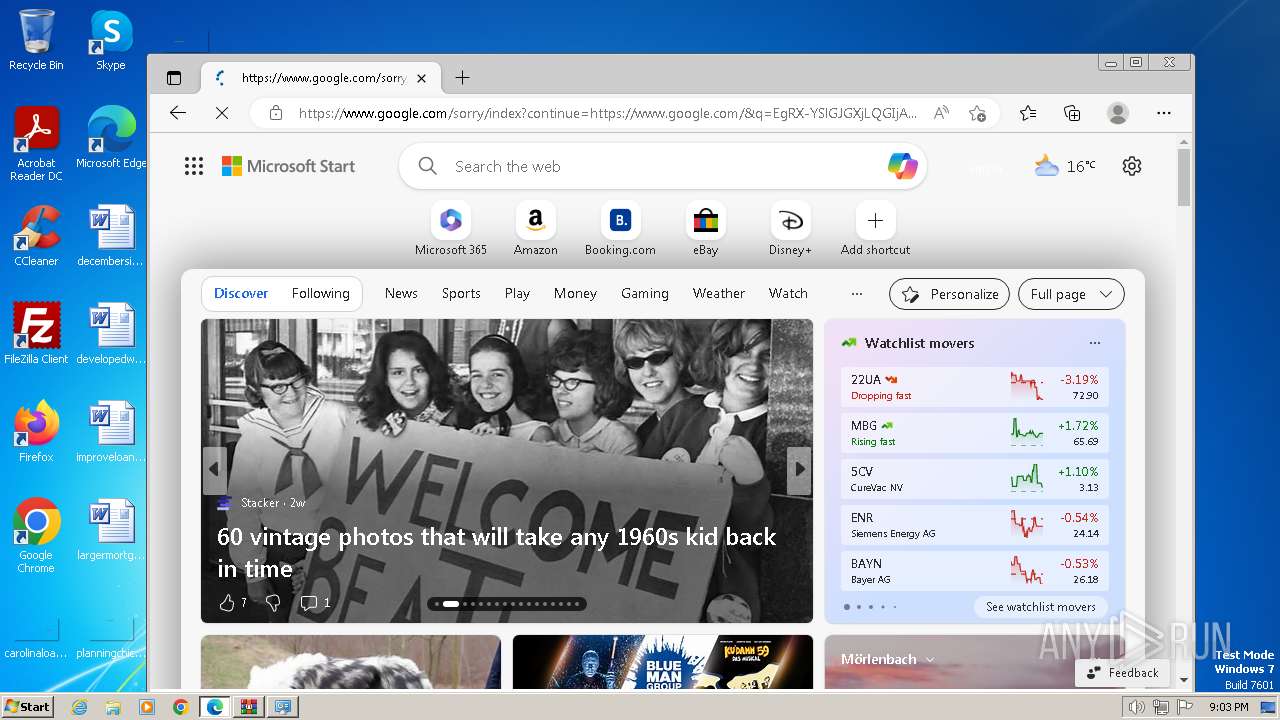
Task: Open the volume control in system tray
Action: coord(1137,707)
